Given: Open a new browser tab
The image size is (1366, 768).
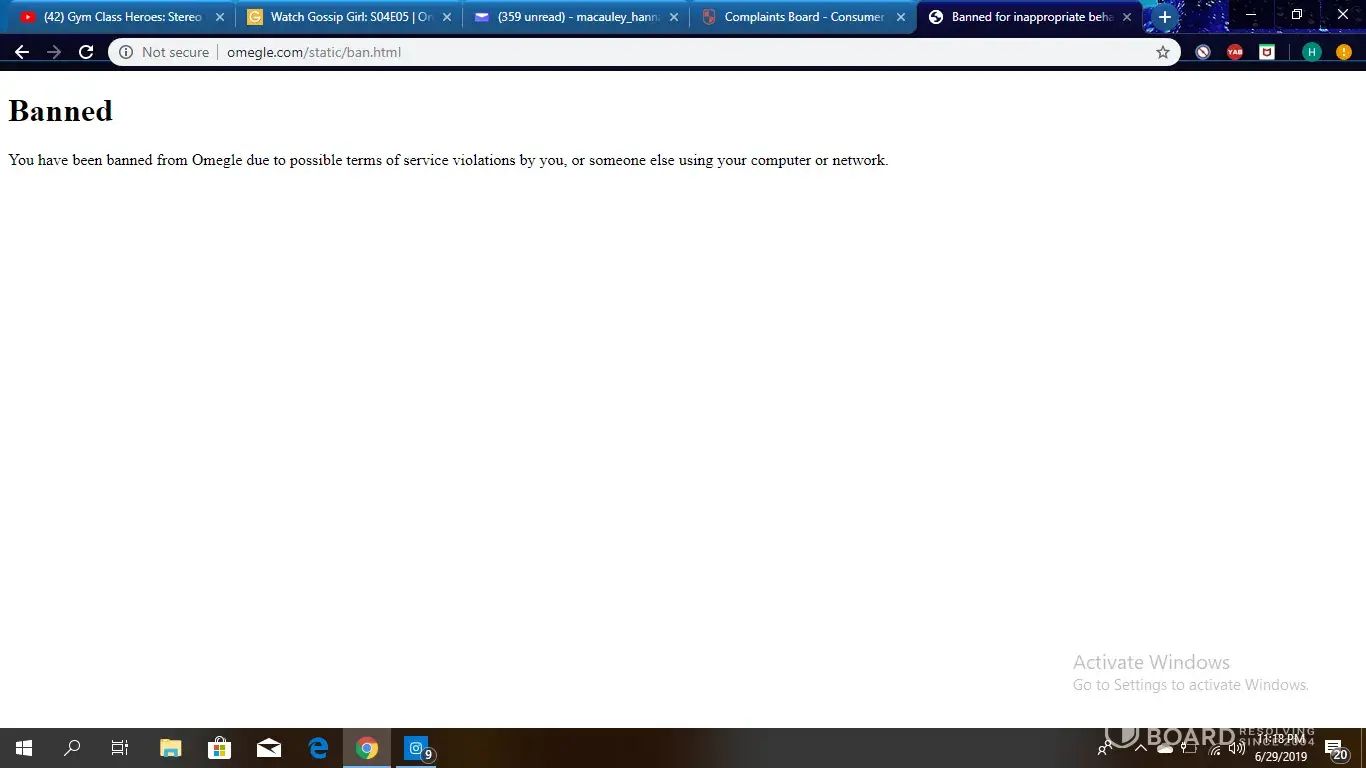Looking at the screenshot, I should point(1164,17).
